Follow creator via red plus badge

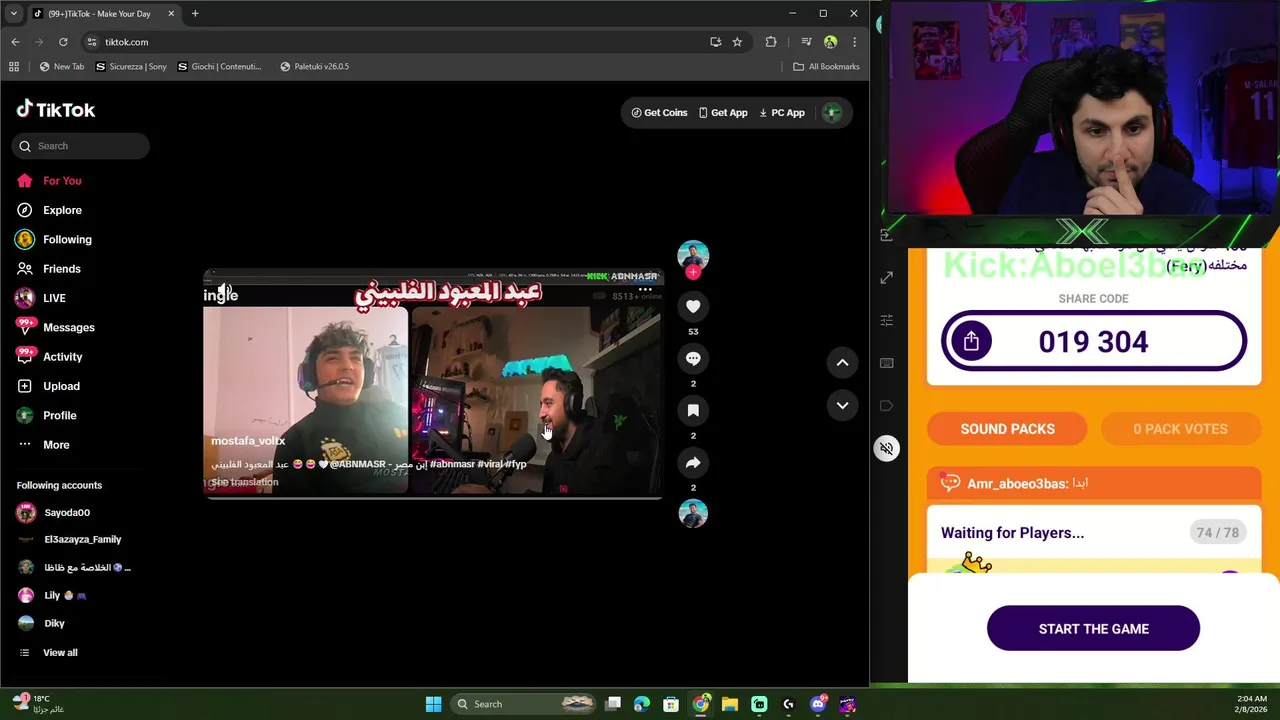pos(693,272)
